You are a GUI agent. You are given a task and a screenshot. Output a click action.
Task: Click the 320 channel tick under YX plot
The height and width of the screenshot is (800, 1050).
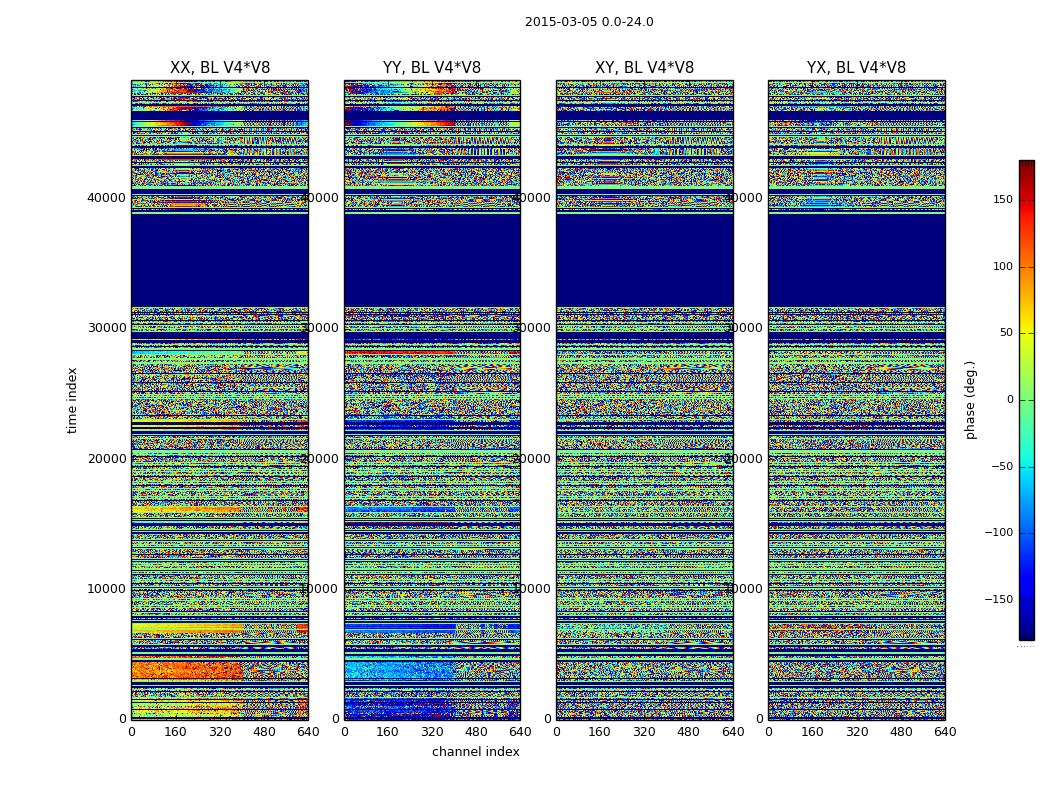(x=856, y=732)
